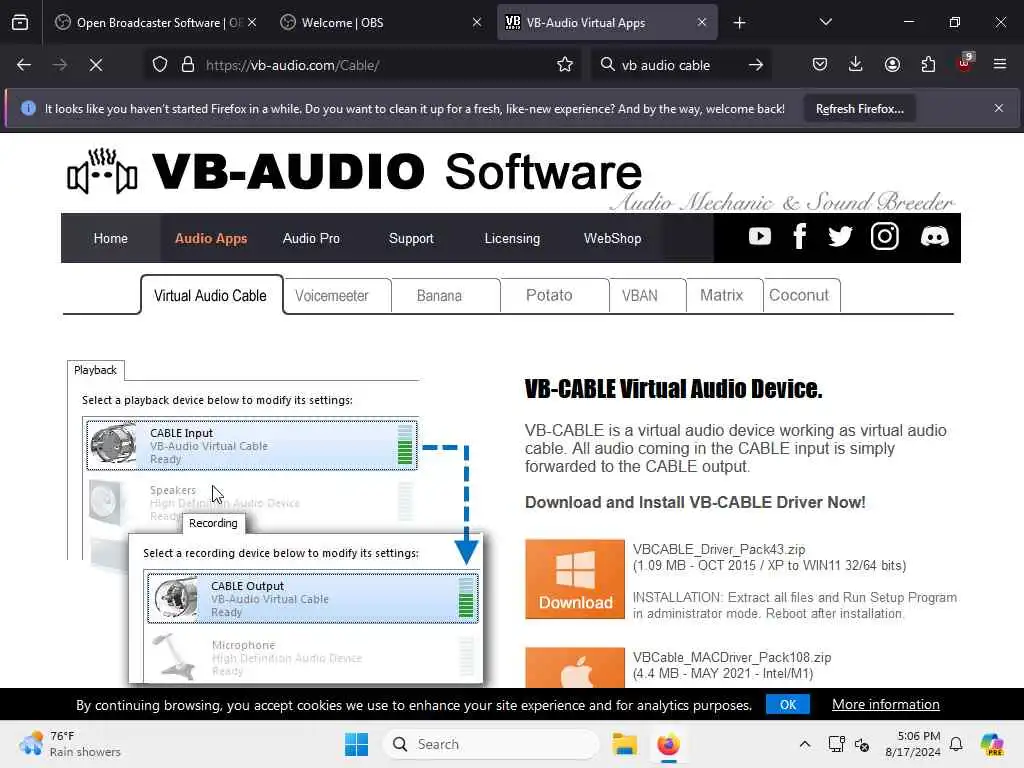Image resolution: width=1024 pixels, height=768 pixels.
Task: Submit the search with the go arrow
Action: 756,65
